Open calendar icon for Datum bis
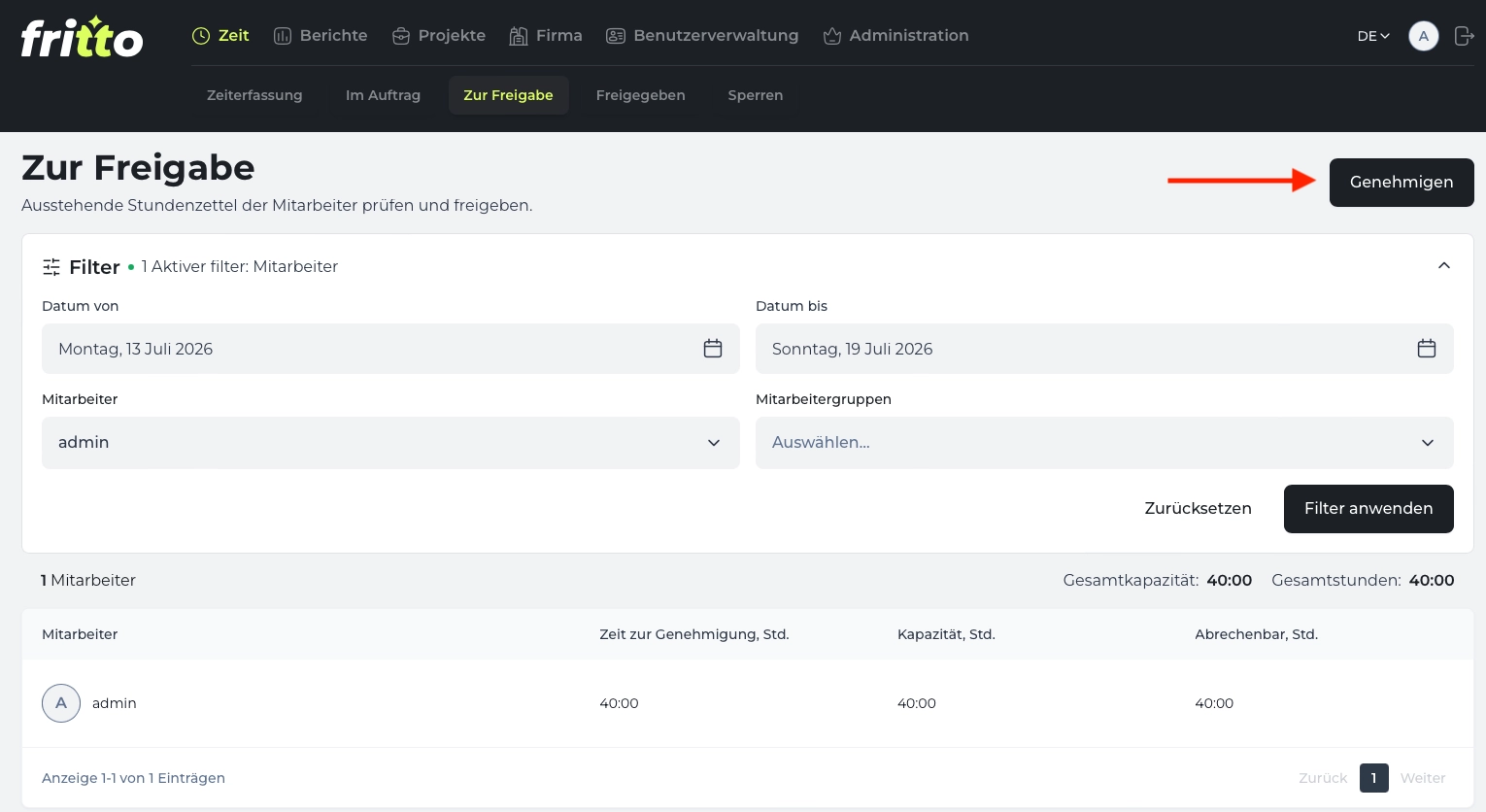 pyautogui.click(x=1427, y=349)
